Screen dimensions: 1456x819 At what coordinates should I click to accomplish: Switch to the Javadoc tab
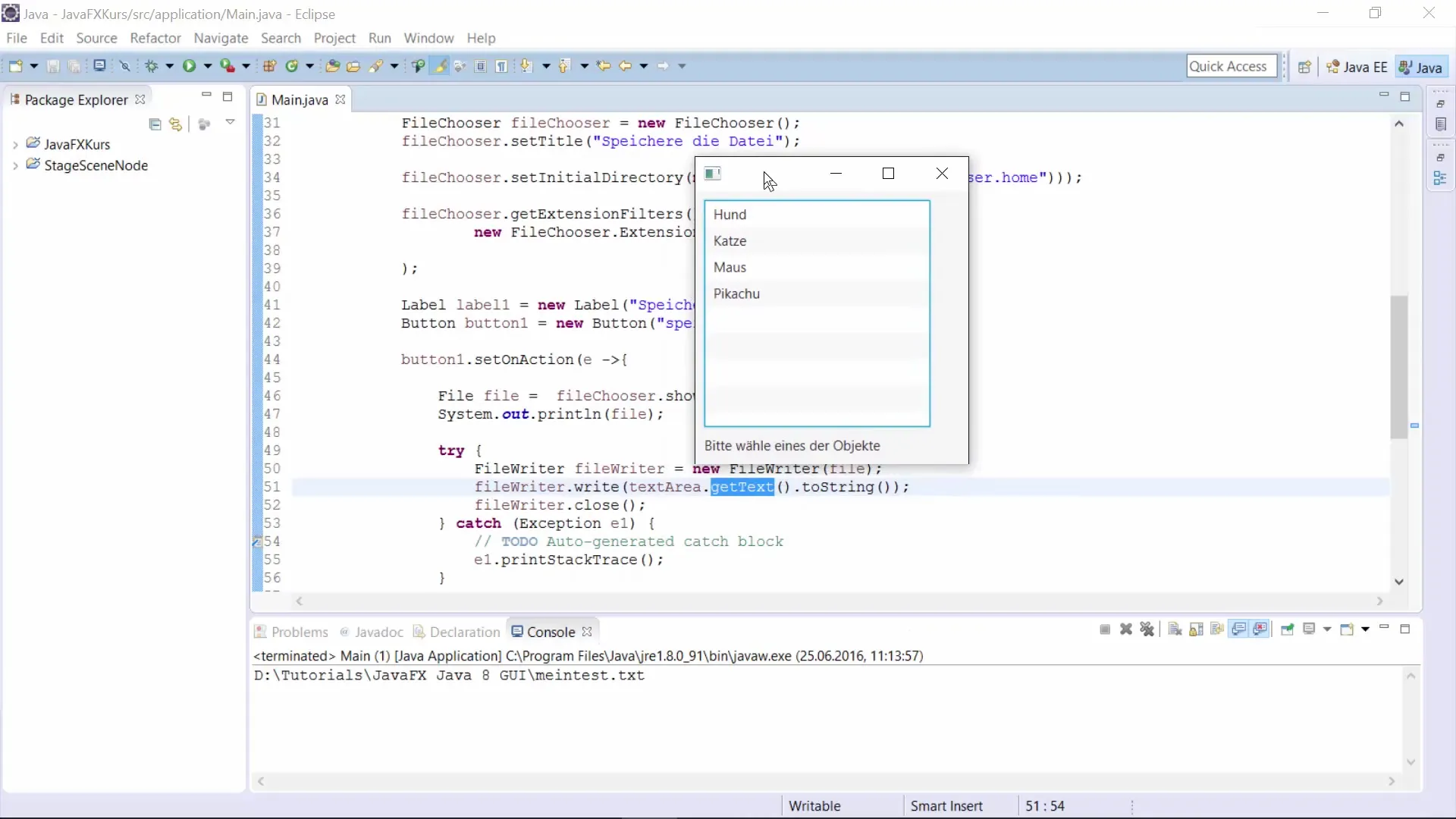tap(372, 632)
